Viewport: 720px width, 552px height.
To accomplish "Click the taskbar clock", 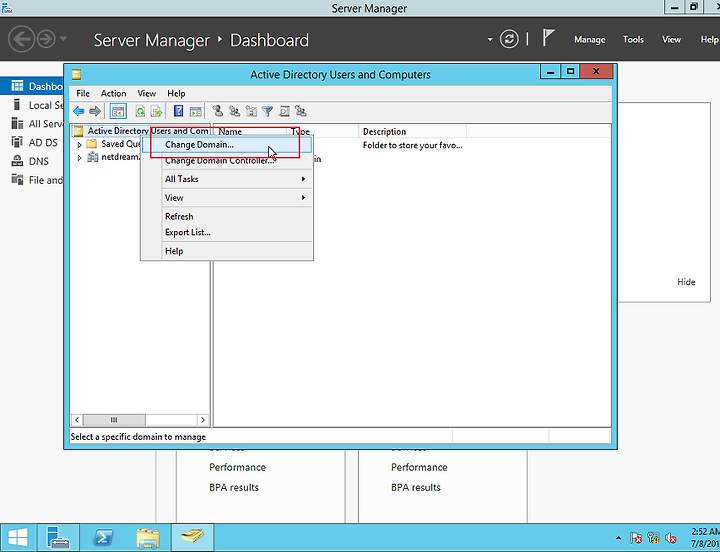I will tap(705, 537).
